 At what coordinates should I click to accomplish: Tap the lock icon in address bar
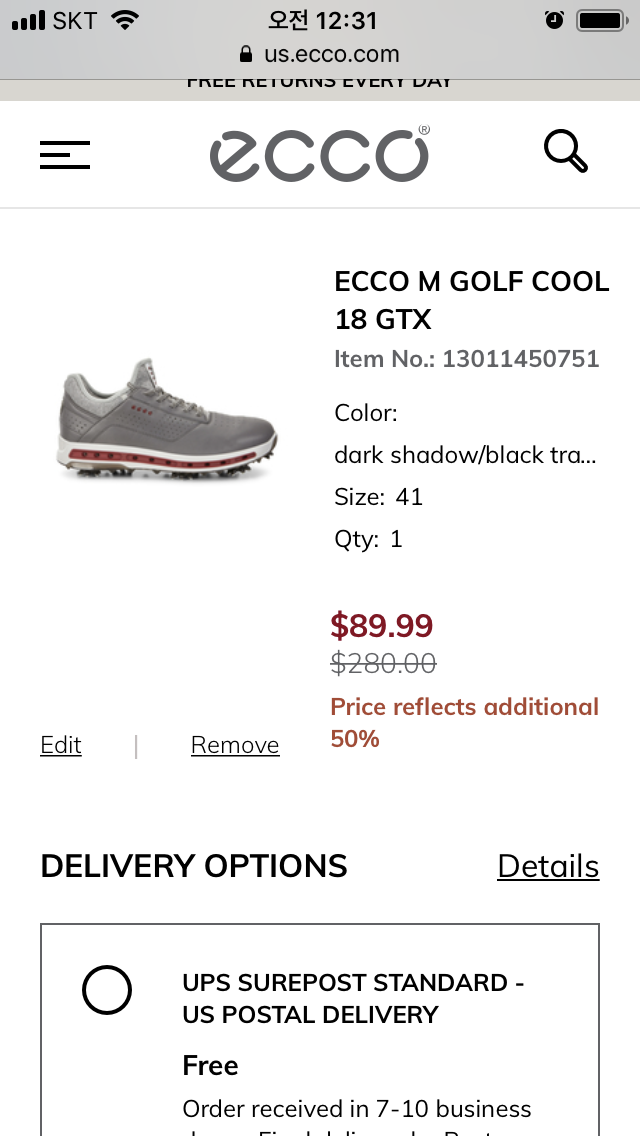pyautogui.click(x=246, y=54)
